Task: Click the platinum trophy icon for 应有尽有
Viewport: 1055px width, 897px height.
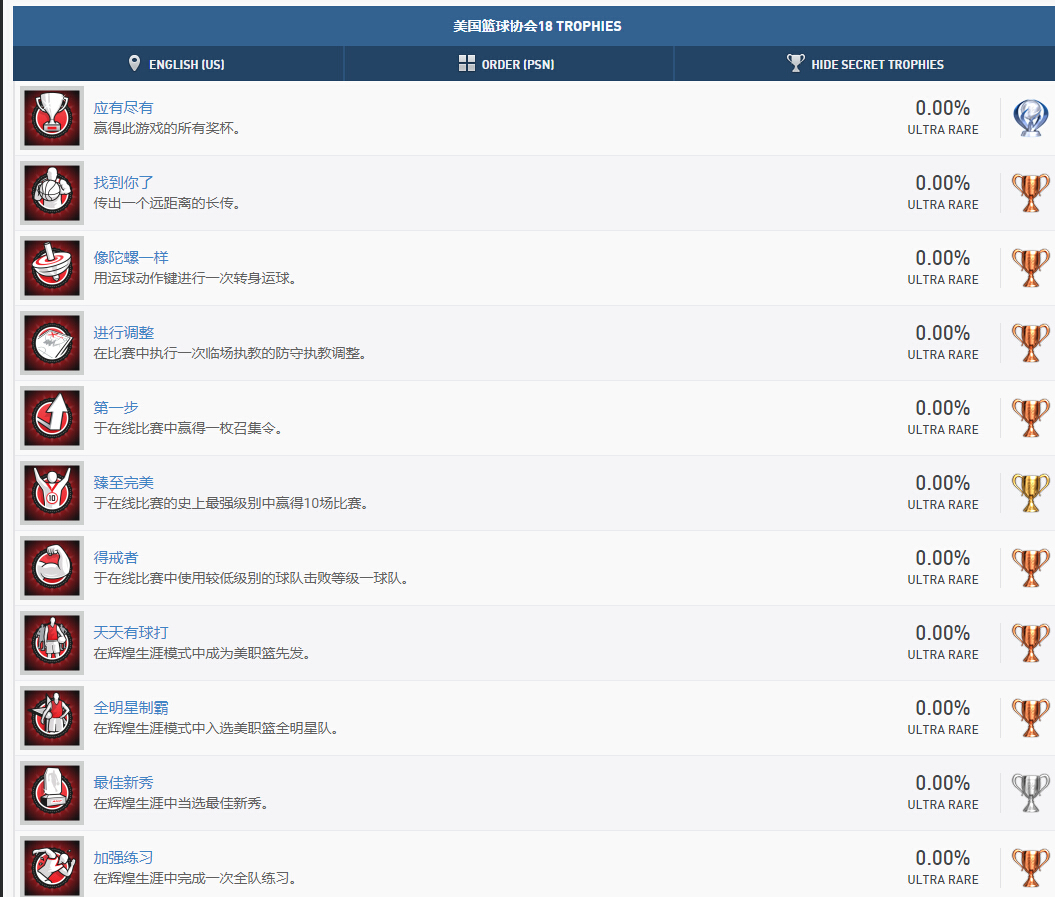Action: pos(1030,118)
